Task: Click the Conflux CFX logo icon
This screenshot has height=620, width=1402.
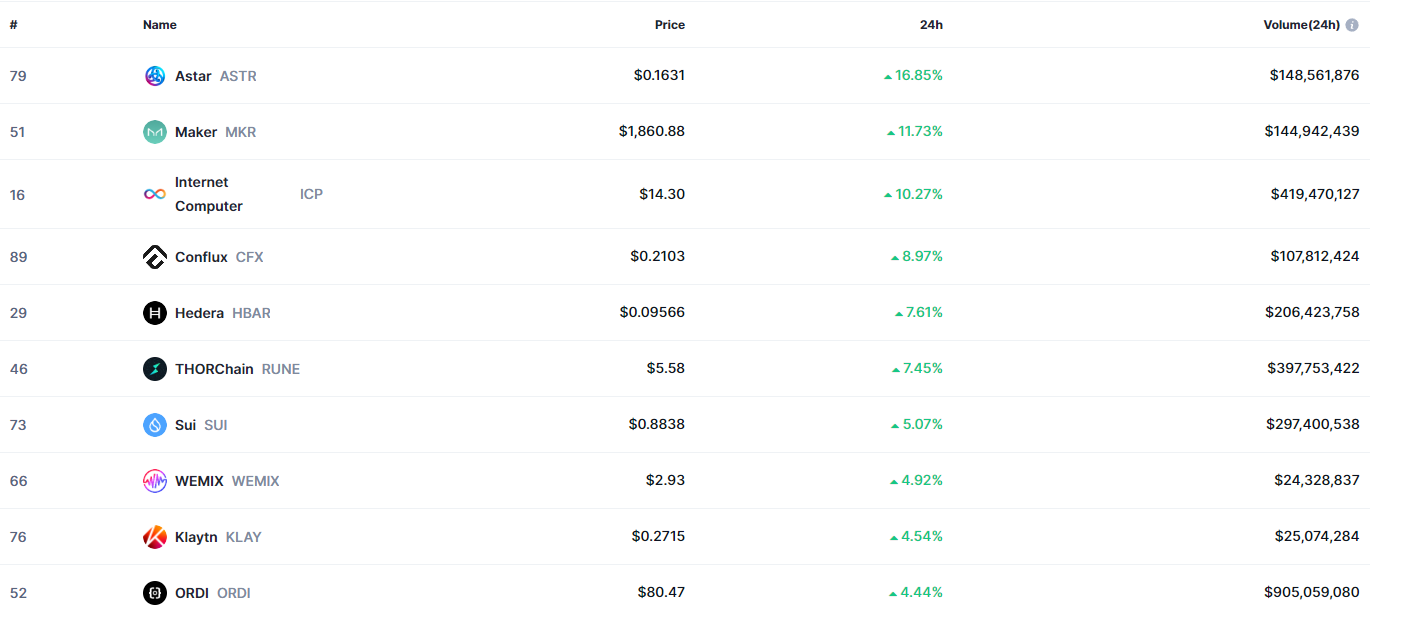Action: (x=155, y=257)
